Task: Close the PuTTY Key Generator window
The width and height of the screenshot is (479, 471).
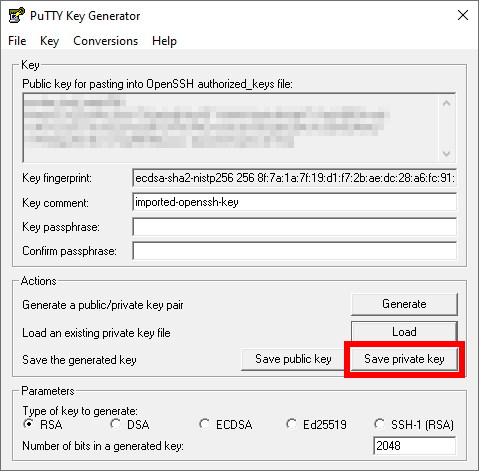Action: coord(463,15)
